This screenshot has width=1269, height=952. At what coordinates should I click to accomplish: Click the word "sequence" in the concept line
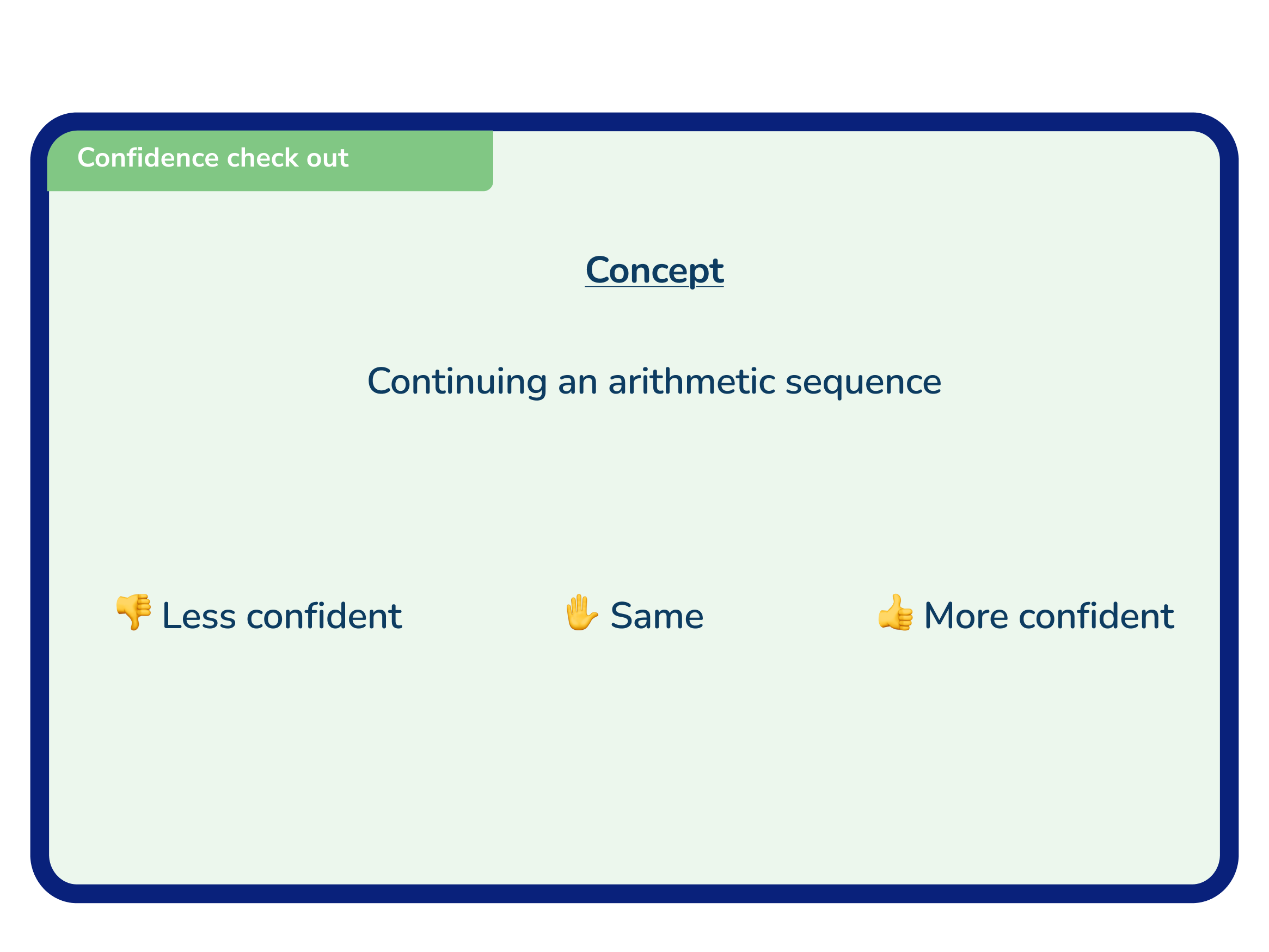[863, 383]
